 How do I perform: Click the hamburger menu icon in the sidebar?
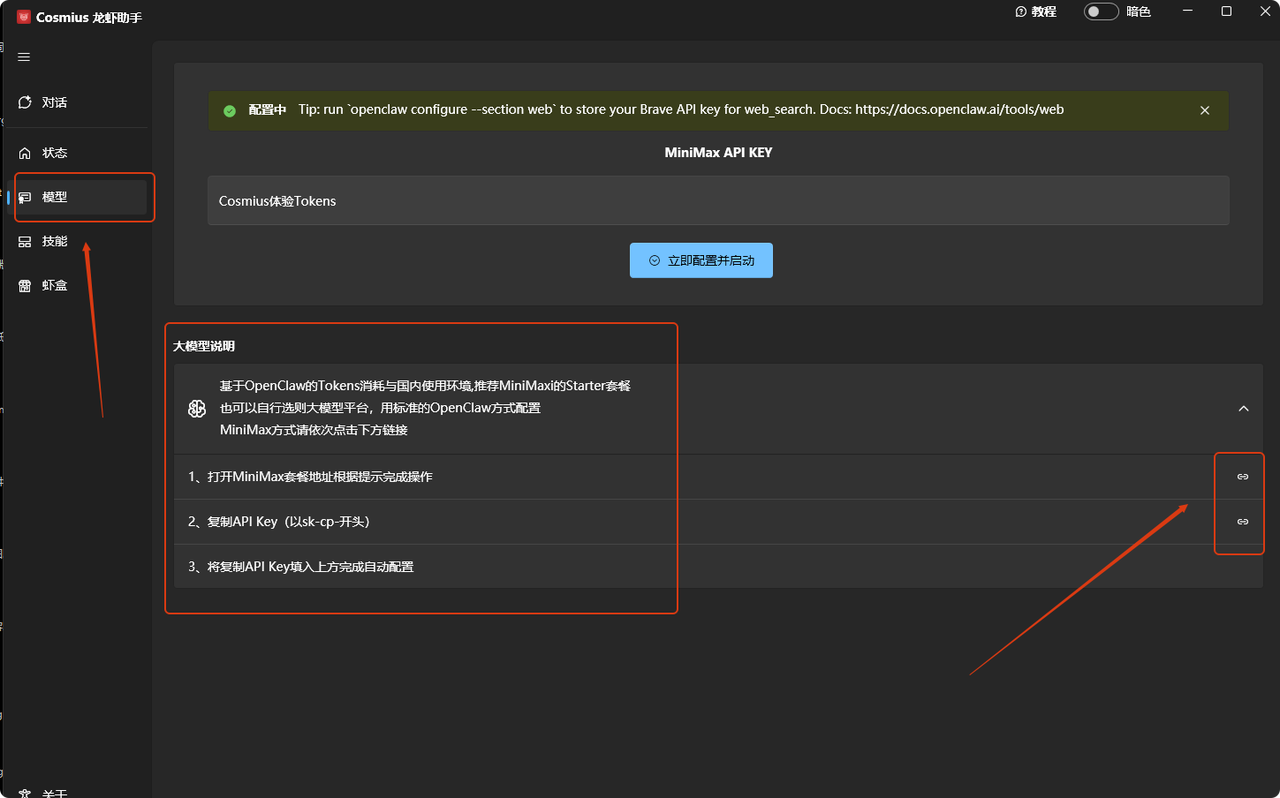24,57
